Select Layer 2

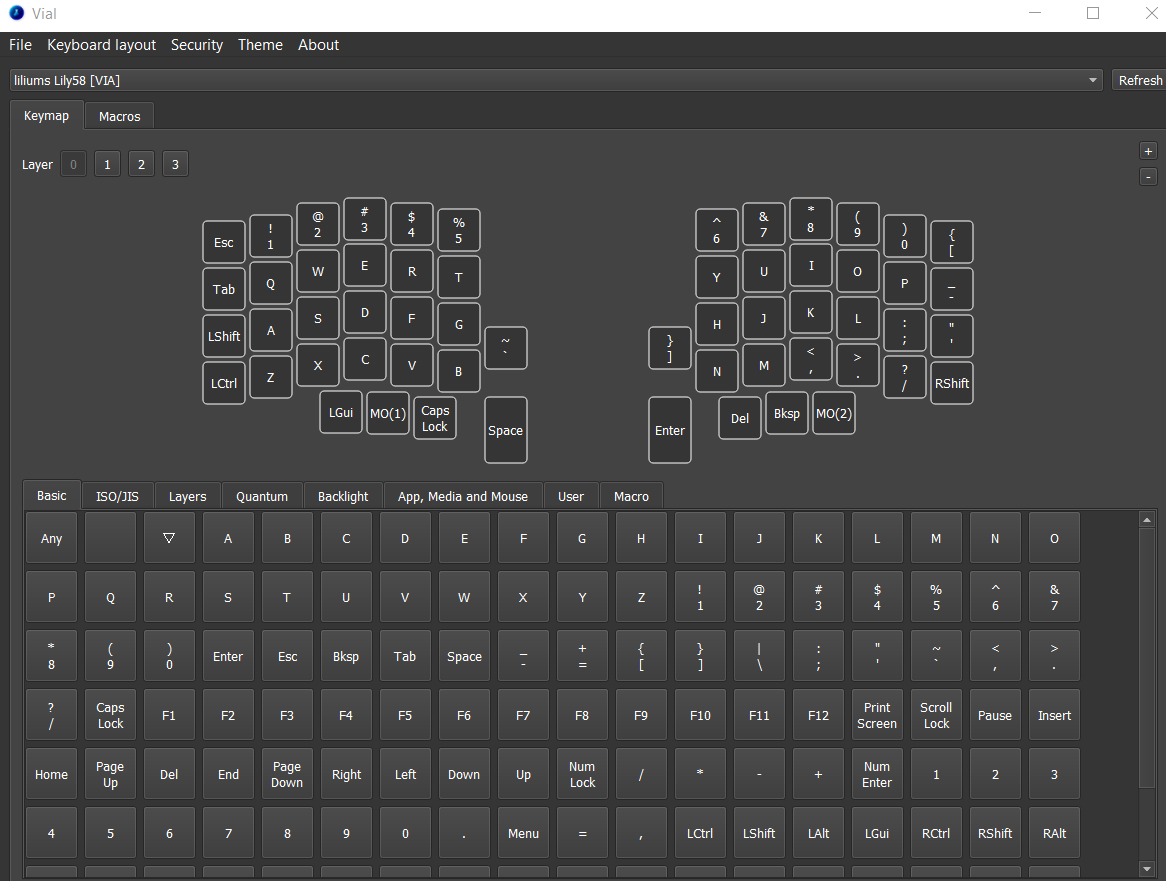(141, 164)
